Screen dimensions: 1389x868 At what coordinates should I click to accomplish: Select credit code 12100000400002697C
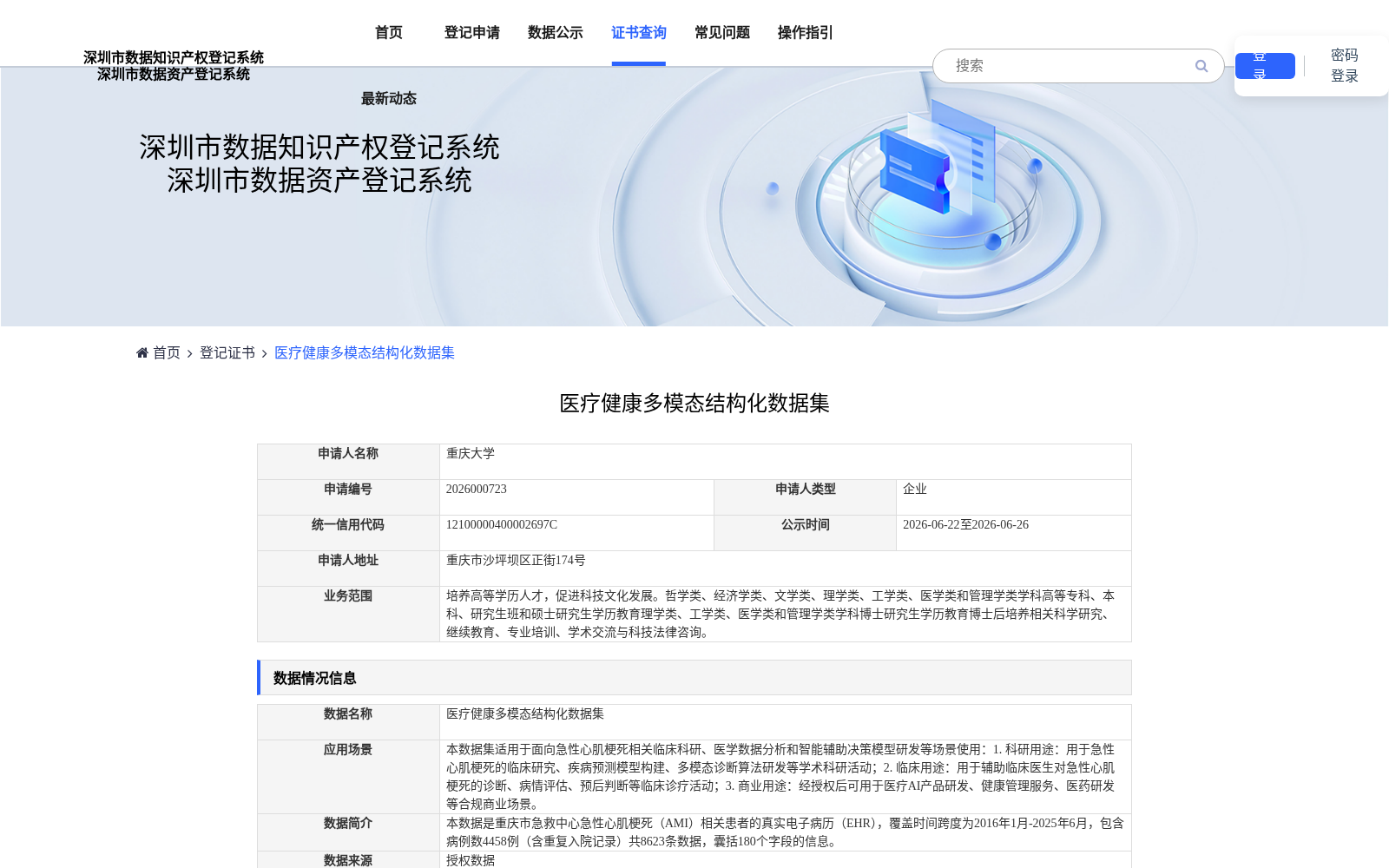[x=502, y=524]
